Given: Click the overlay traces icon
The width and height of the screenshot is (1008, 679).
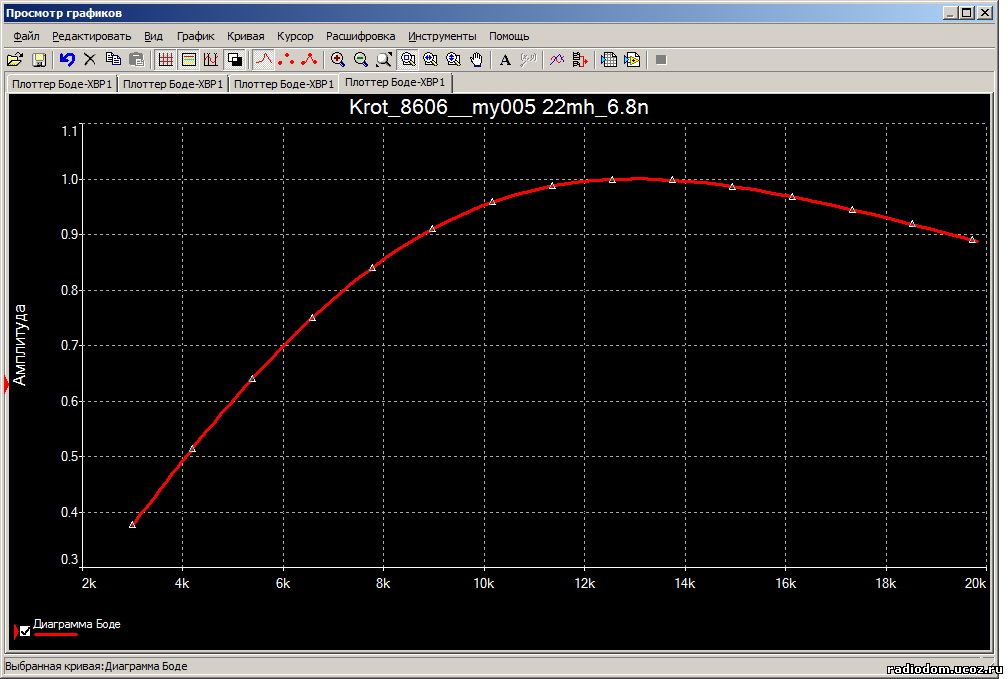Looking at the screenshot, I should [557, 60].
